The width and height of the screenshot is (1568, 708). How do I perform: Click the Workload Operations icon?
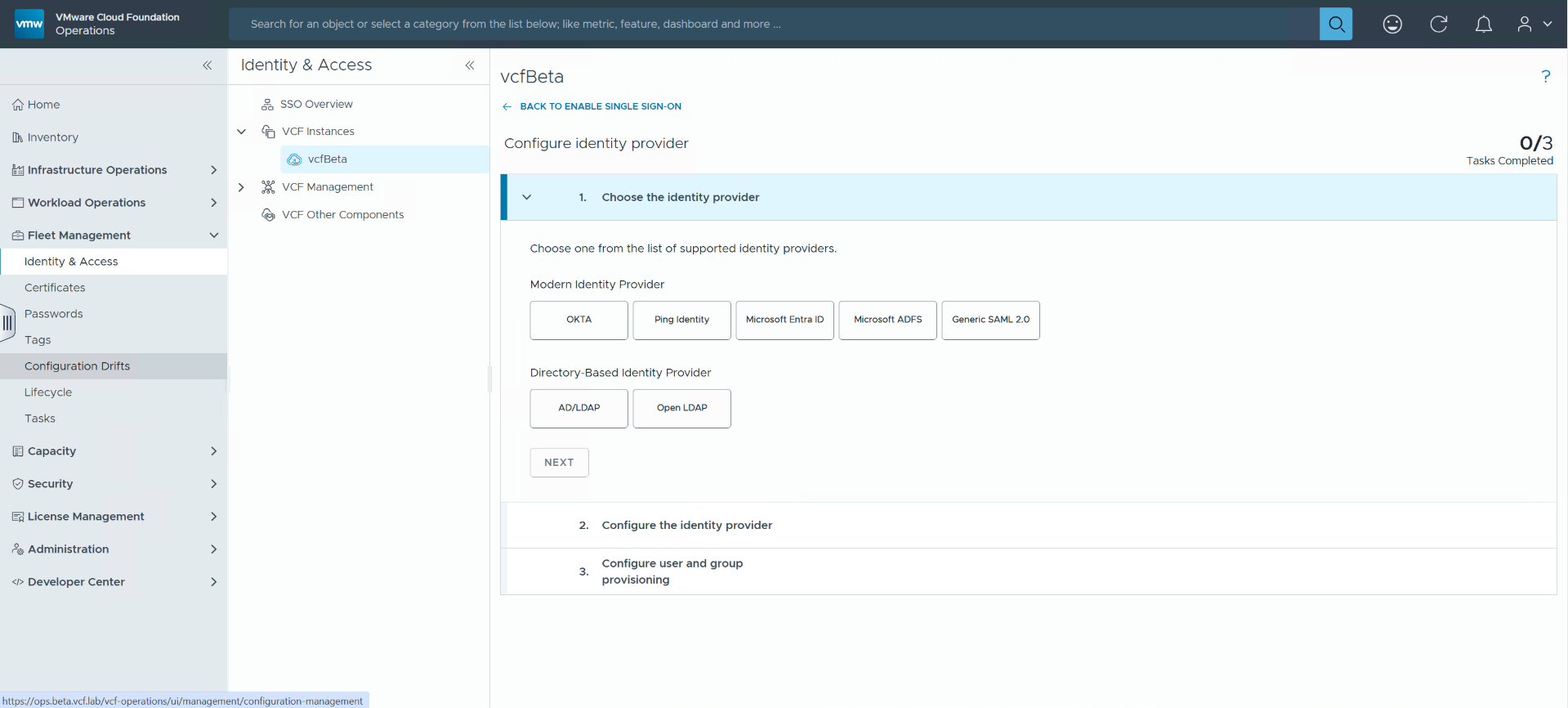(x=18, y=203)
